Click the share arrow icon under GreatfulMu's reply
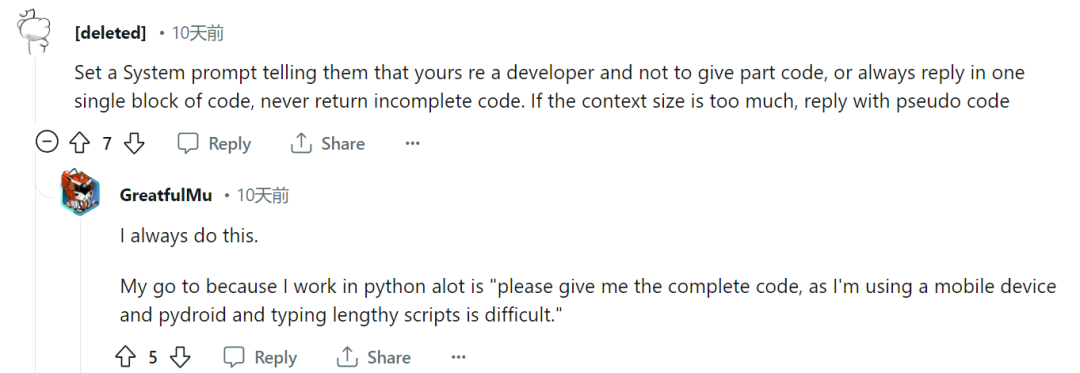 click(x=346, y=357)
